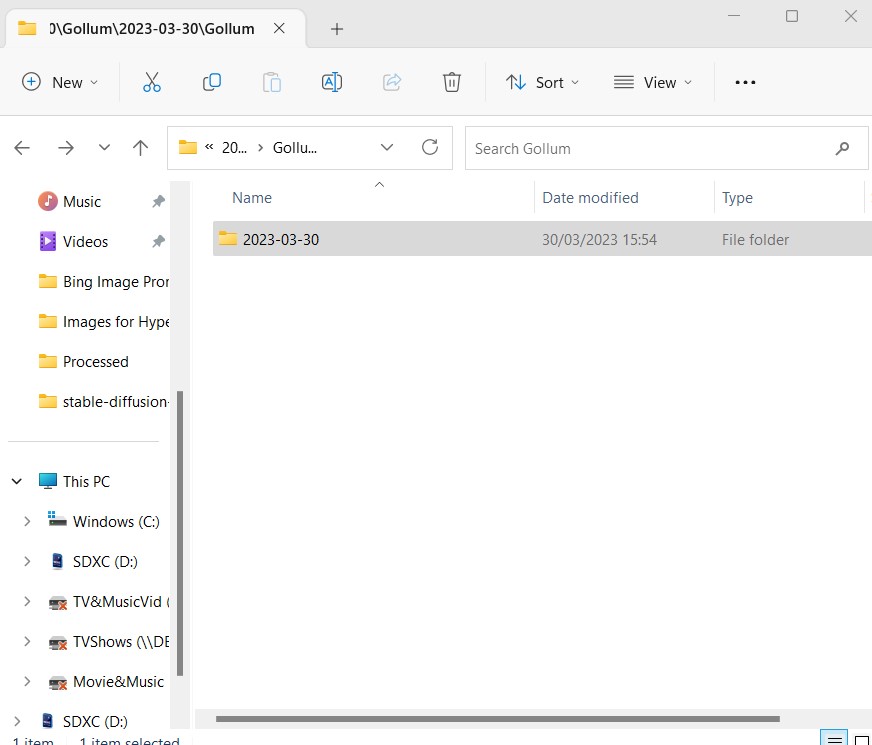Screen dimensions: 872x745
Task: Expand the Windows (C:) drive tree
Action: (27, 521)
